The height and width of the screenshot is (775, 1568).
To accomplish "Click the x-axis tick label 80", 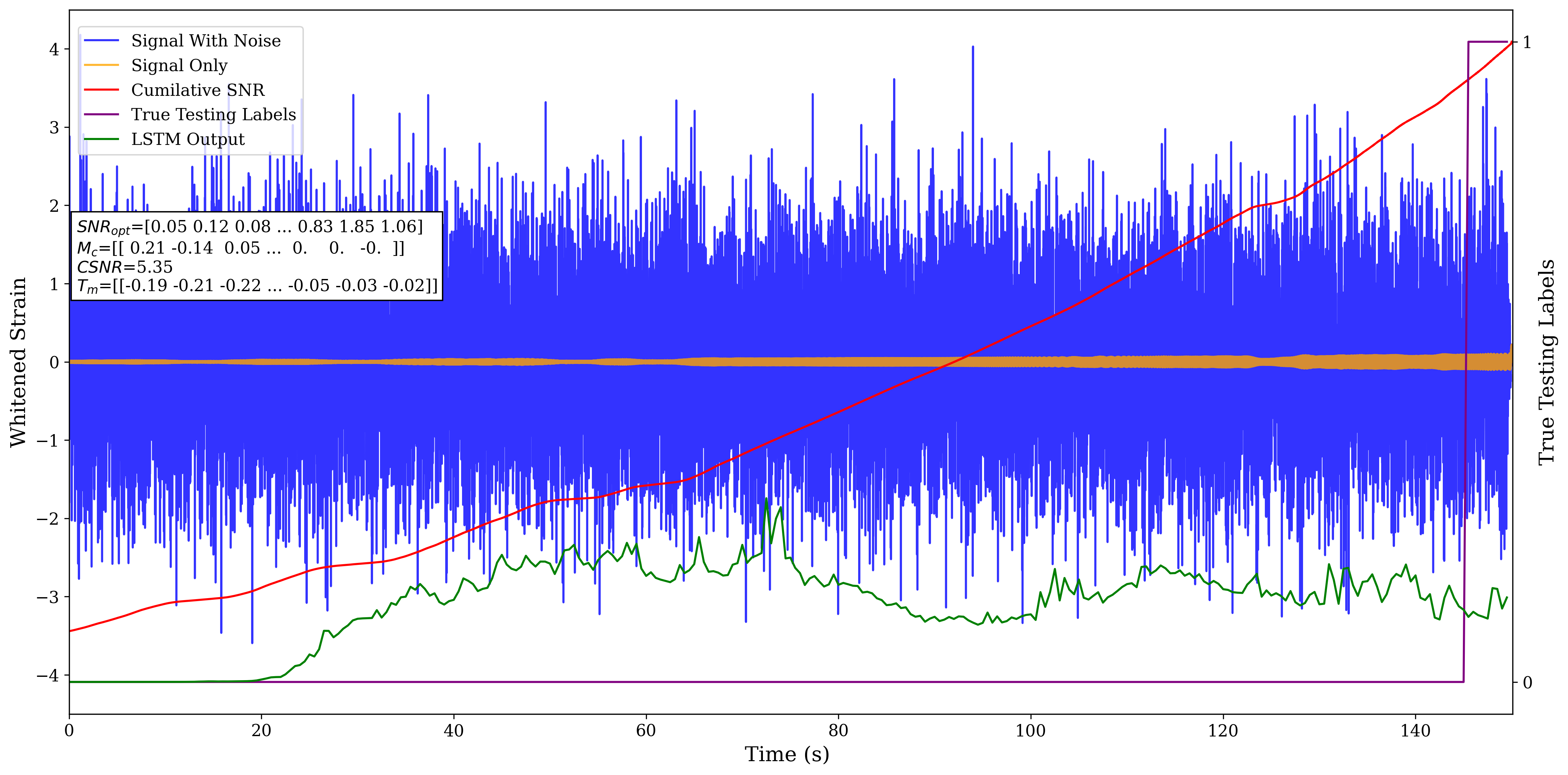I will coord(838,731).
